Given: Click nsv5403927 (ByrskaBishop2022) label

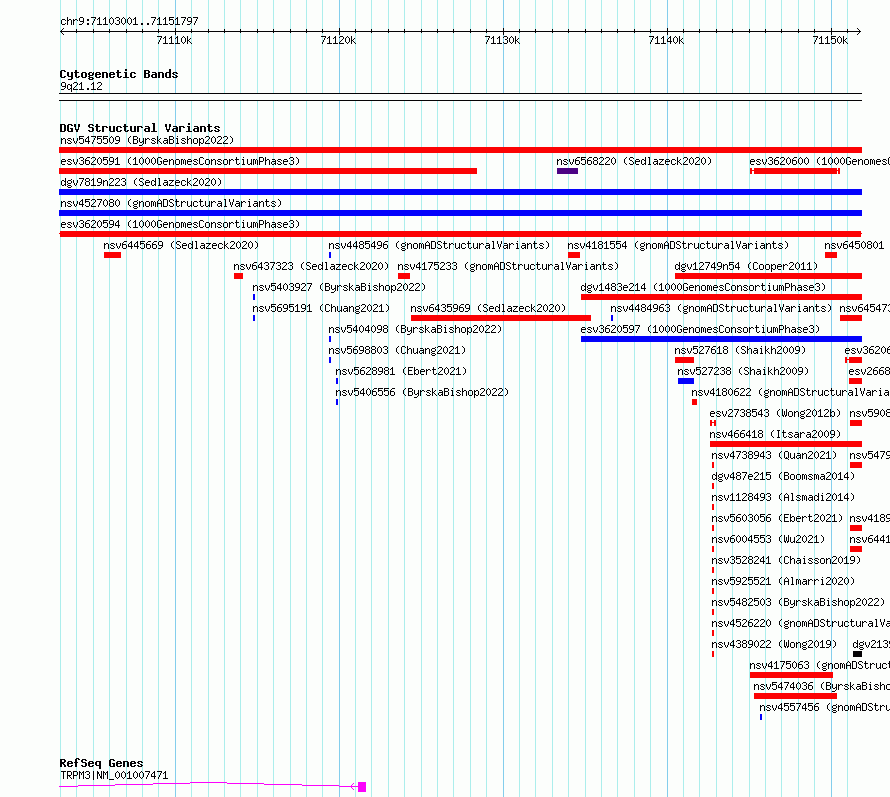Looking at the screenshot, I should (339, 287).
